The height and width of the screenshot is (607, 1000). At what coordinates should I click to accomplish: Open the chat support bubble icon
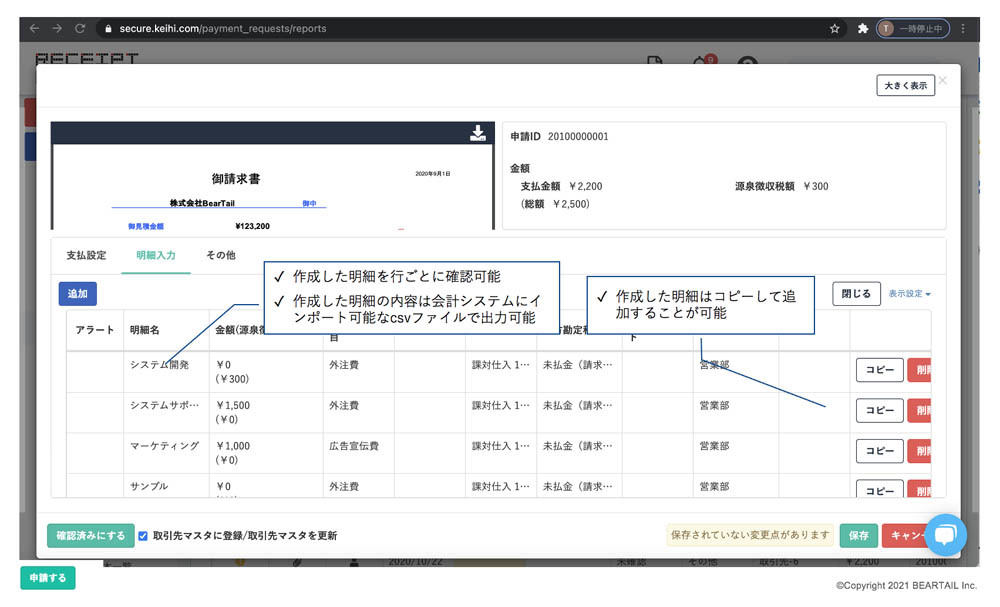coord(945,534)
